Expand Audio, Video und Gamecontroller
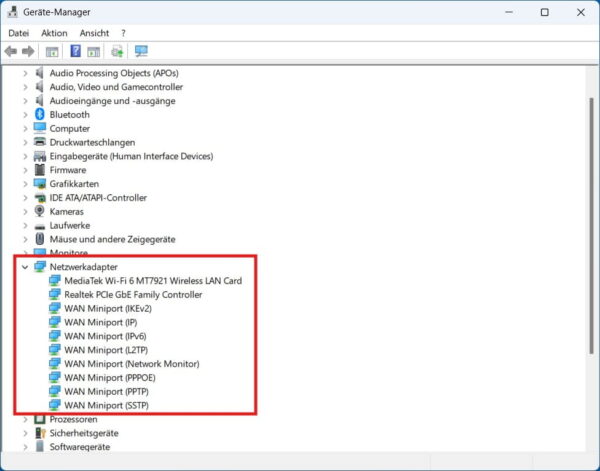600x471 pixels. tap(25, 87)
